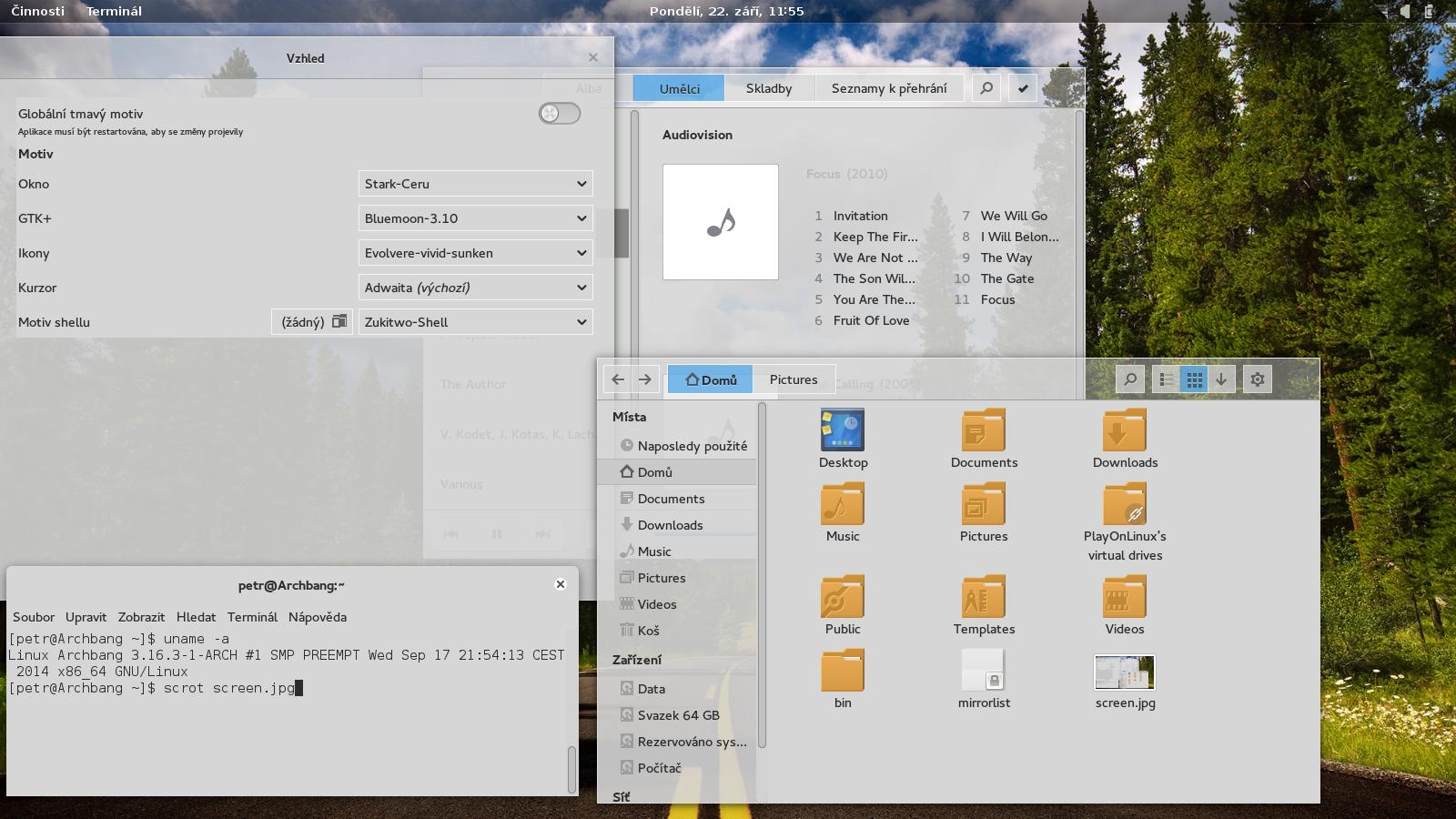Click Pictures path button in Files

pyautogui.click(x=794, y=379)
